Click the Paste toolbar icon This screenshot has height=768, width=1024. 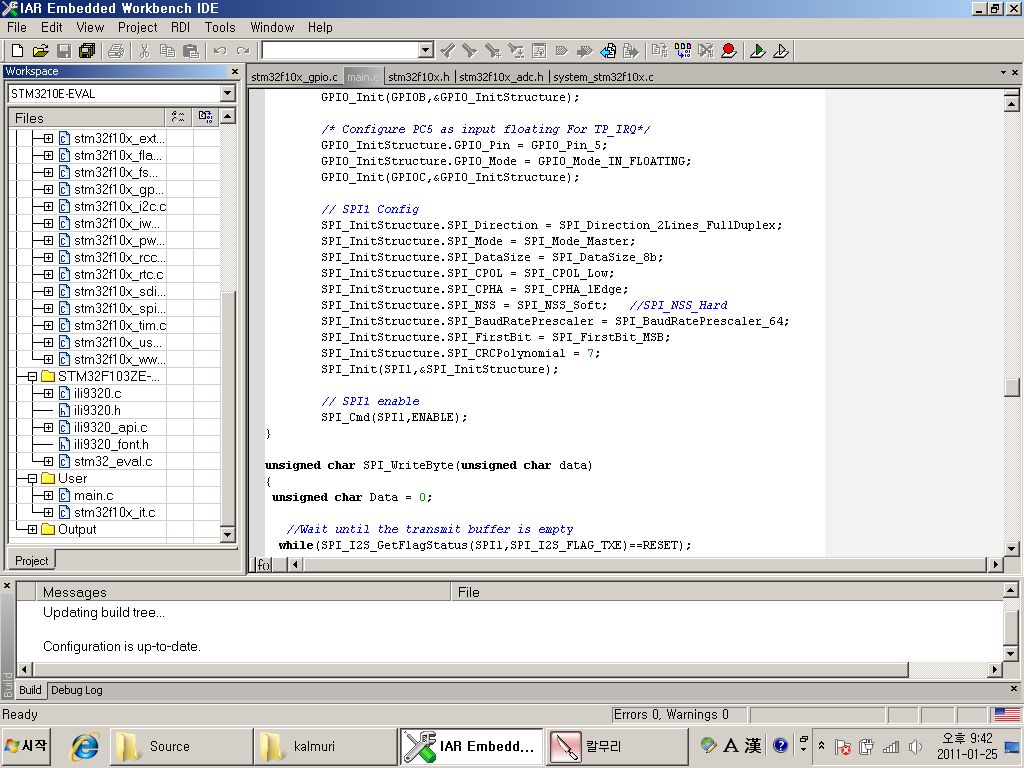[x=191, y=50]
